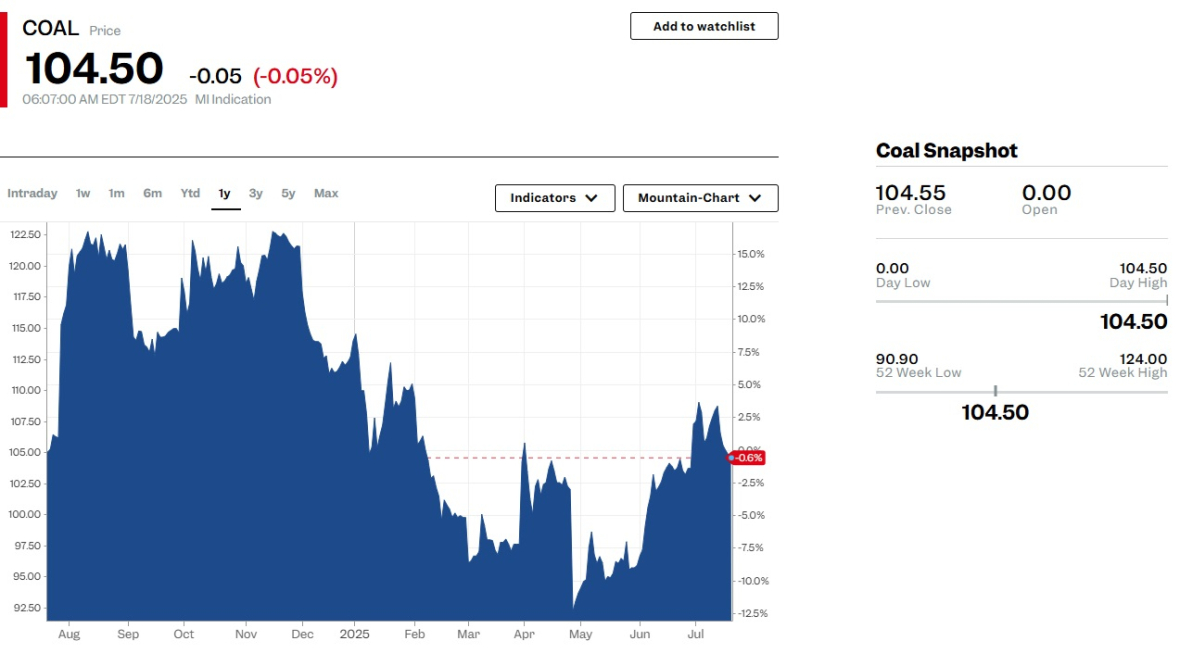Screen dimensions: 1180x666
Task: Add COAL to watchlist
Action: [x=704, y=26]
